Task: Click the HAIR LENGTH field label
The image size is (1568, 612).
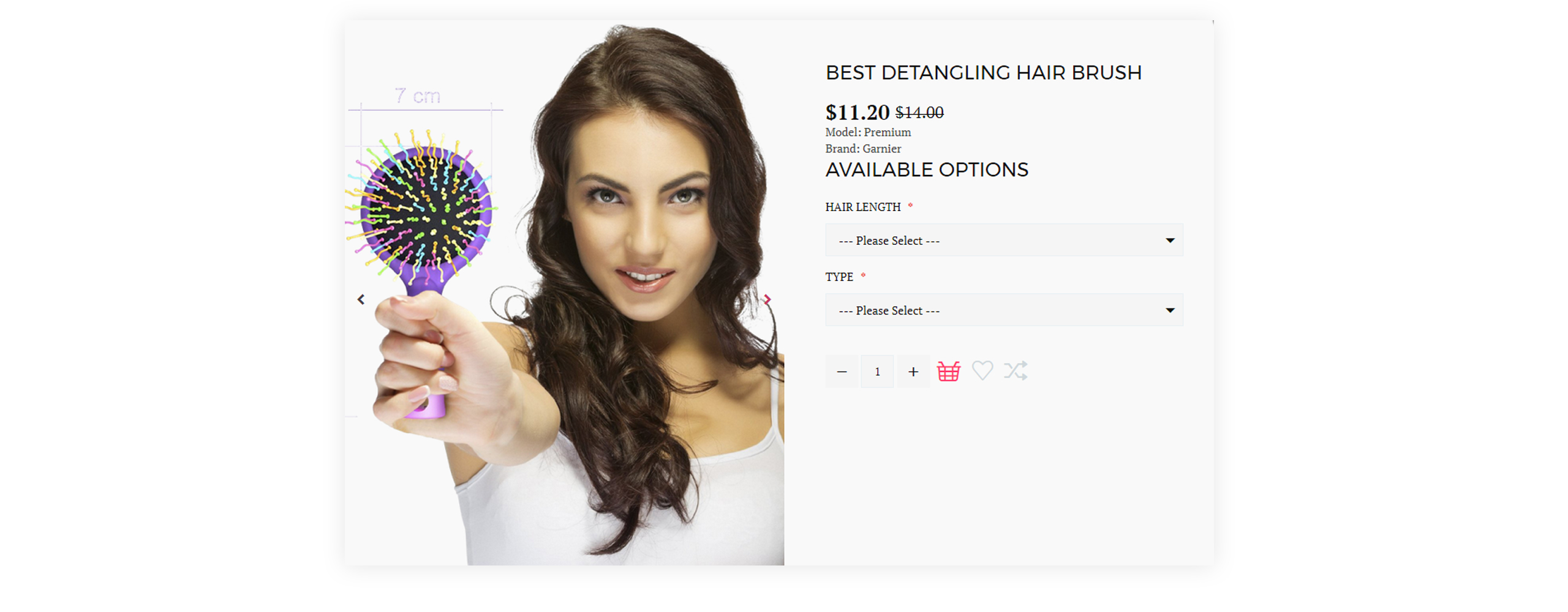Action: coord(862,207)
